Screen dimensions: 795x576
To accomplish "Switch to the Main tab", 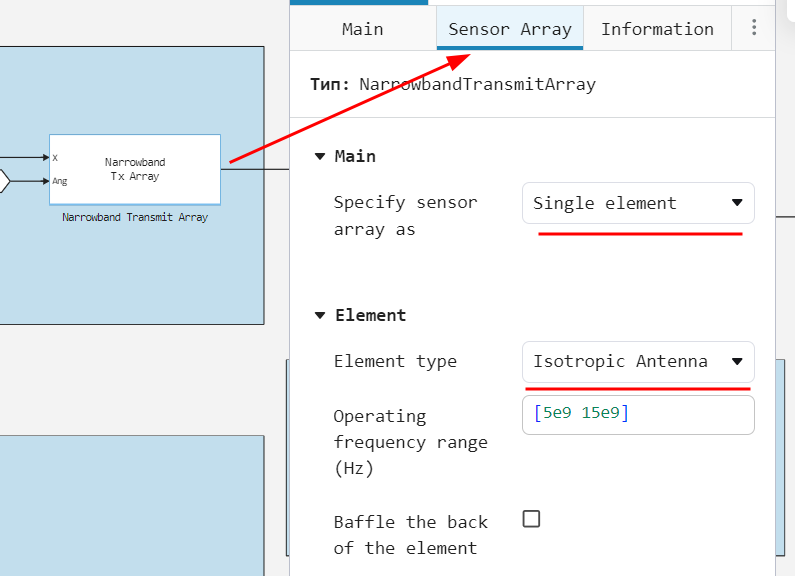I will click(362, 29).
